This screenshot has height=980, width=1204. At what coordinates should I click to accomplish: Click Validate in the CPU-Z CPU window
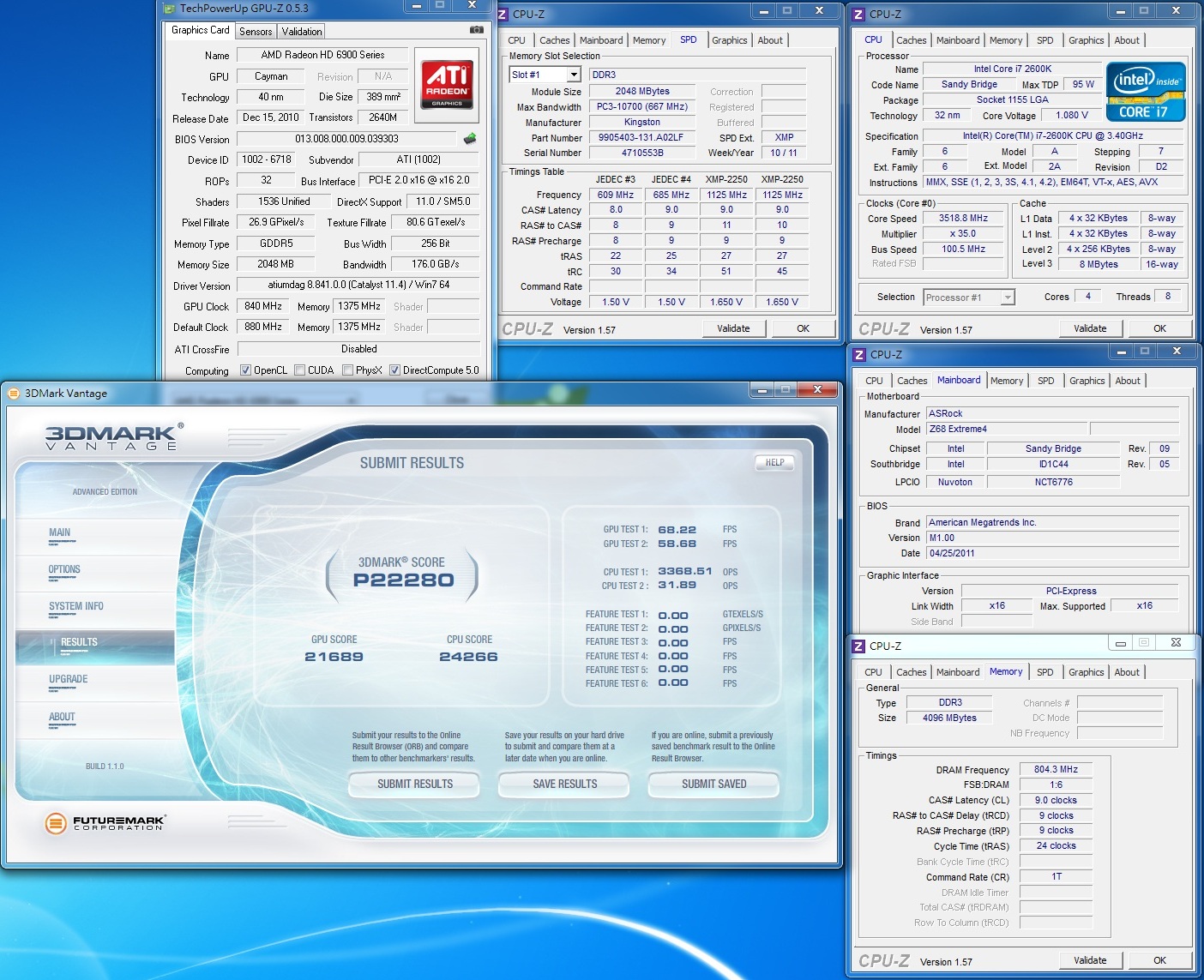1090,328
